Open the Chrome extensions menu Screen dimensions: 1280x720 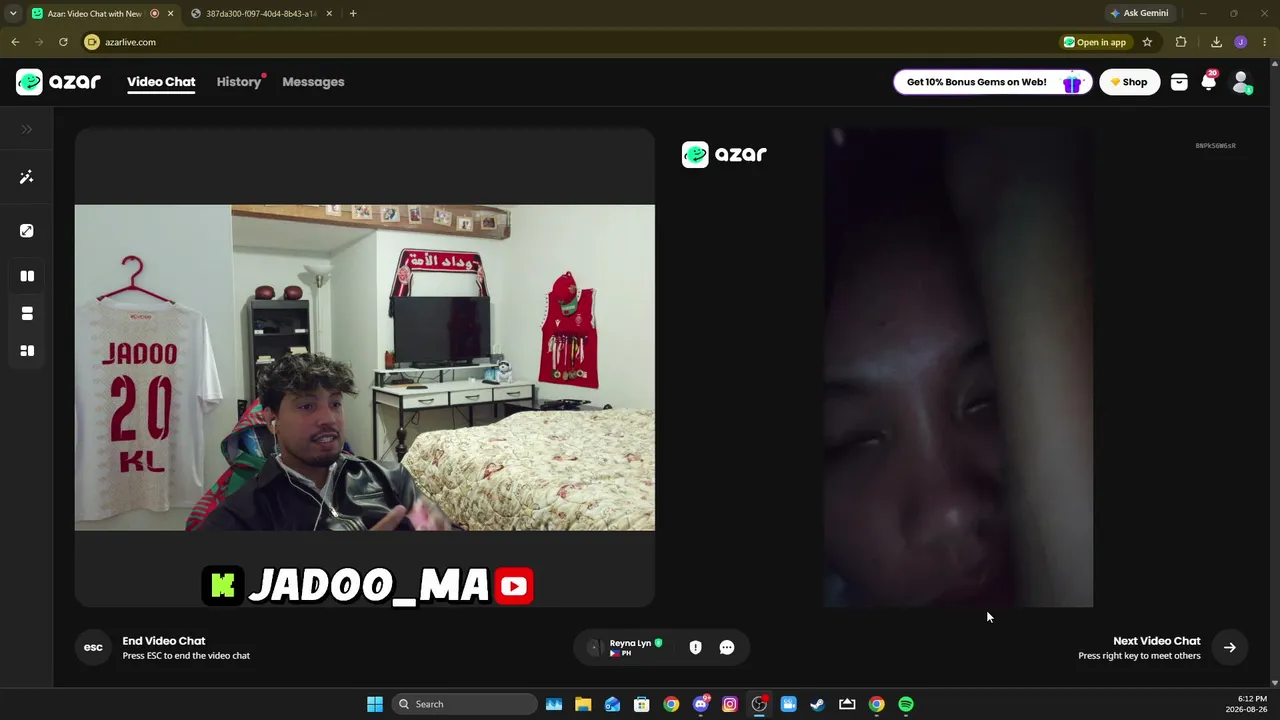1181,42
